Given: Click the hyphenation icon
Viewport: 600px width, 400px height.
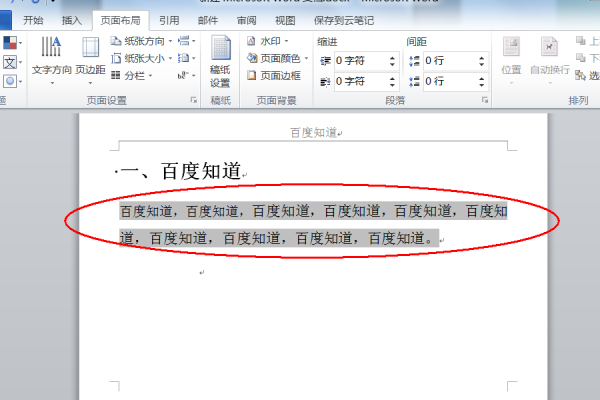Looking at the screenshot, I should [186, 75].
